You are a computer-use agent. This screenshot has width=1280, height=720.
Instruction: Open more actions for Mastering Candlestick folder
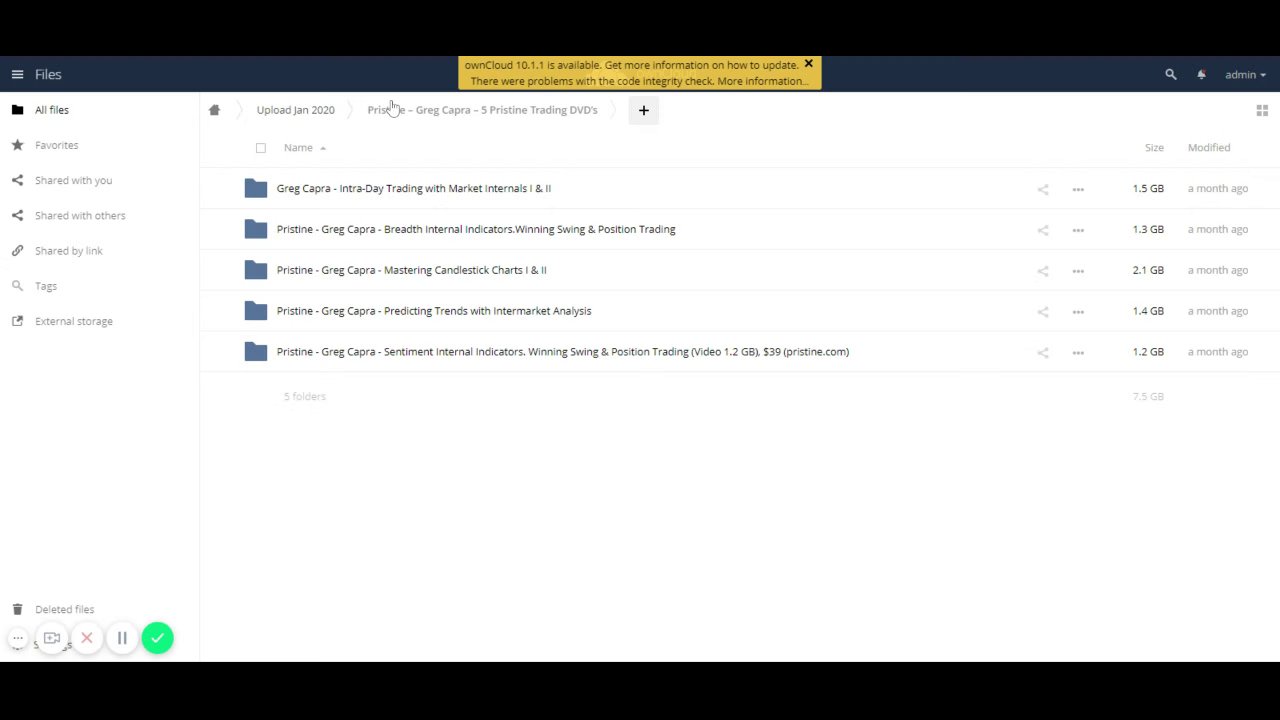[1078, 271]
